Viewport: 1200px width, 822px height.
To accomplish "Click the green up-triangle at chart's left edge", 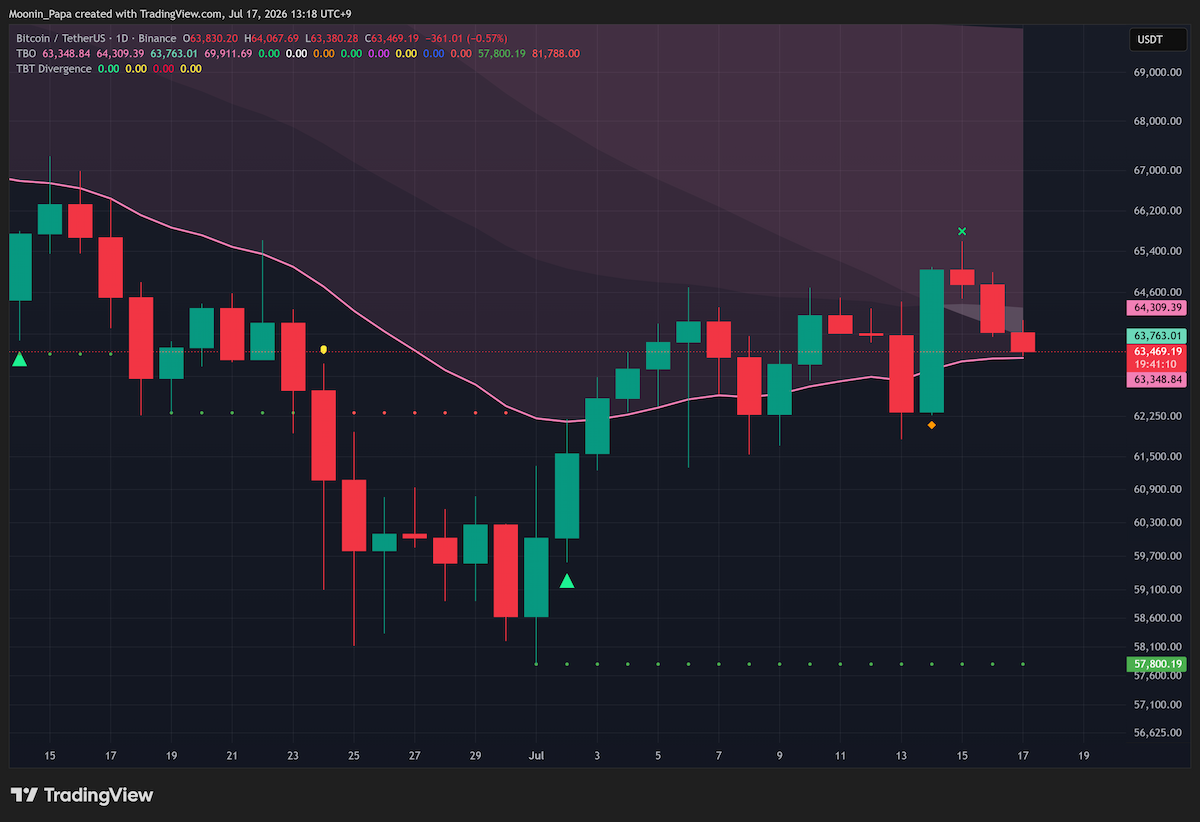I will click(x=19, y=358).
